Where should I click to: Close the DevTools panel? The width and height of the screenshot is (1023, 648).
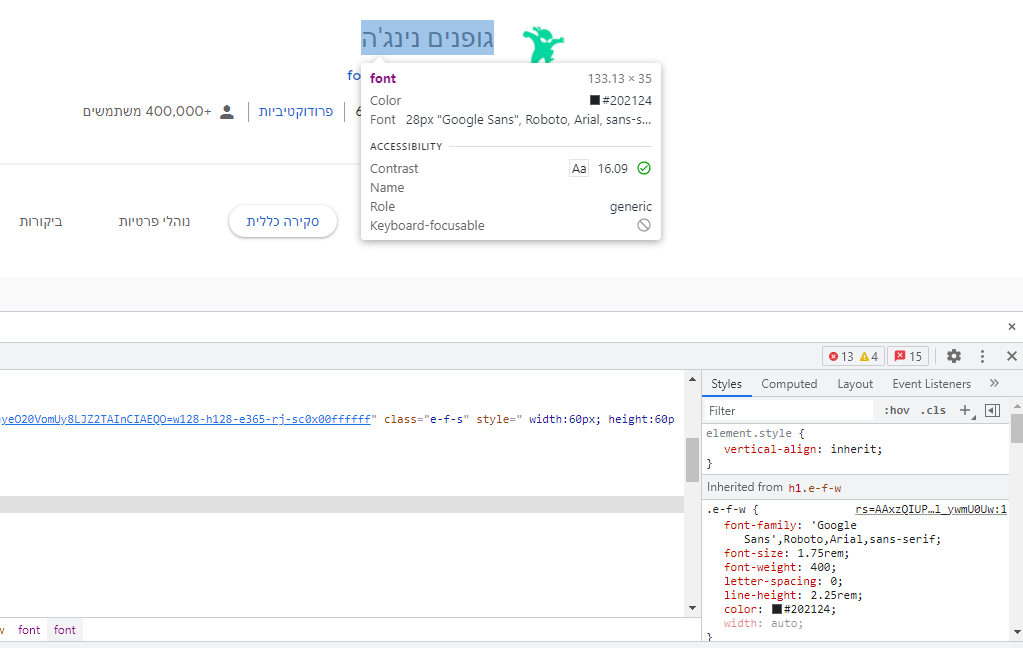[1011, 356]
